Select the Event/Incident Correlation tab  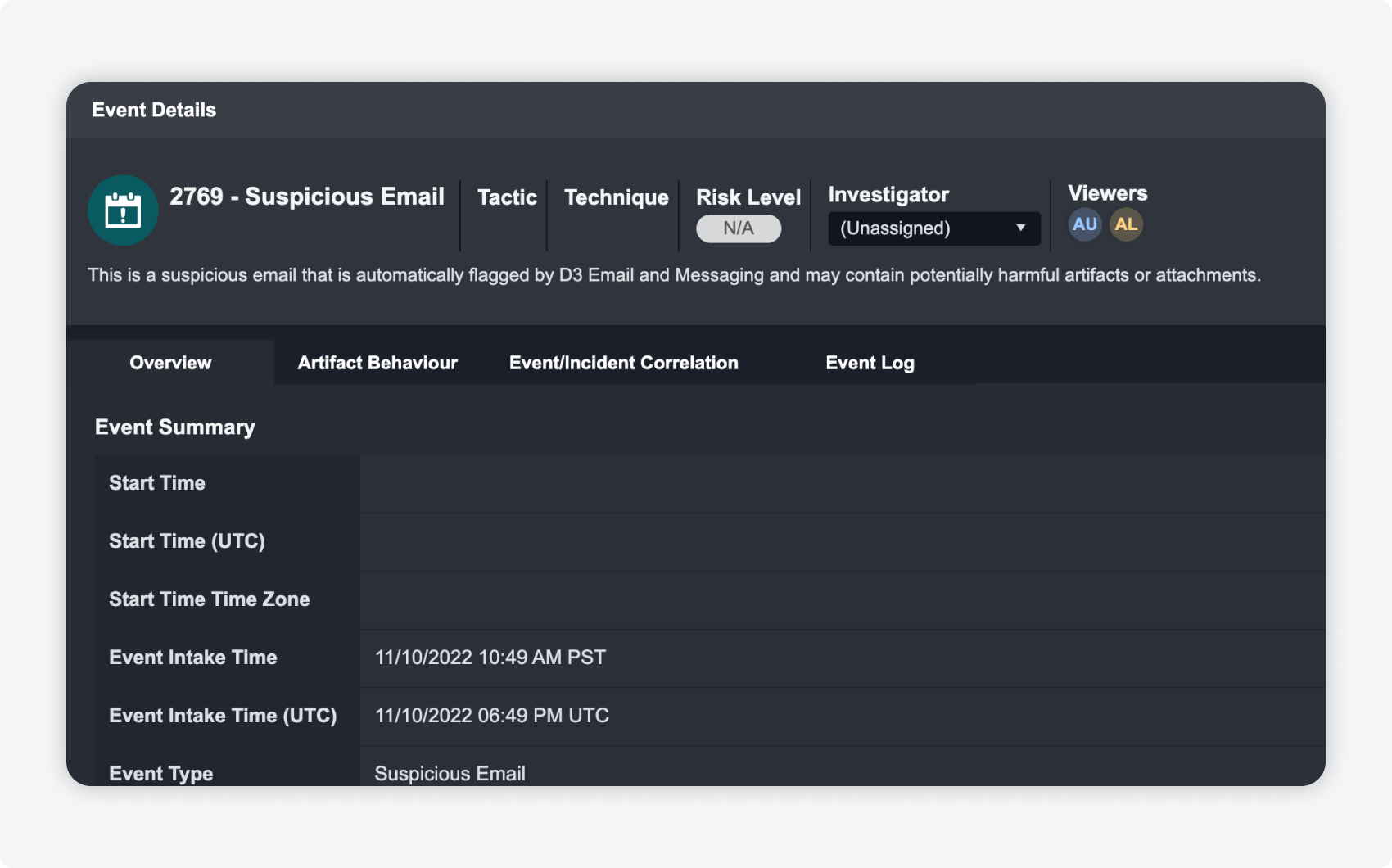(x=623, y=363)
